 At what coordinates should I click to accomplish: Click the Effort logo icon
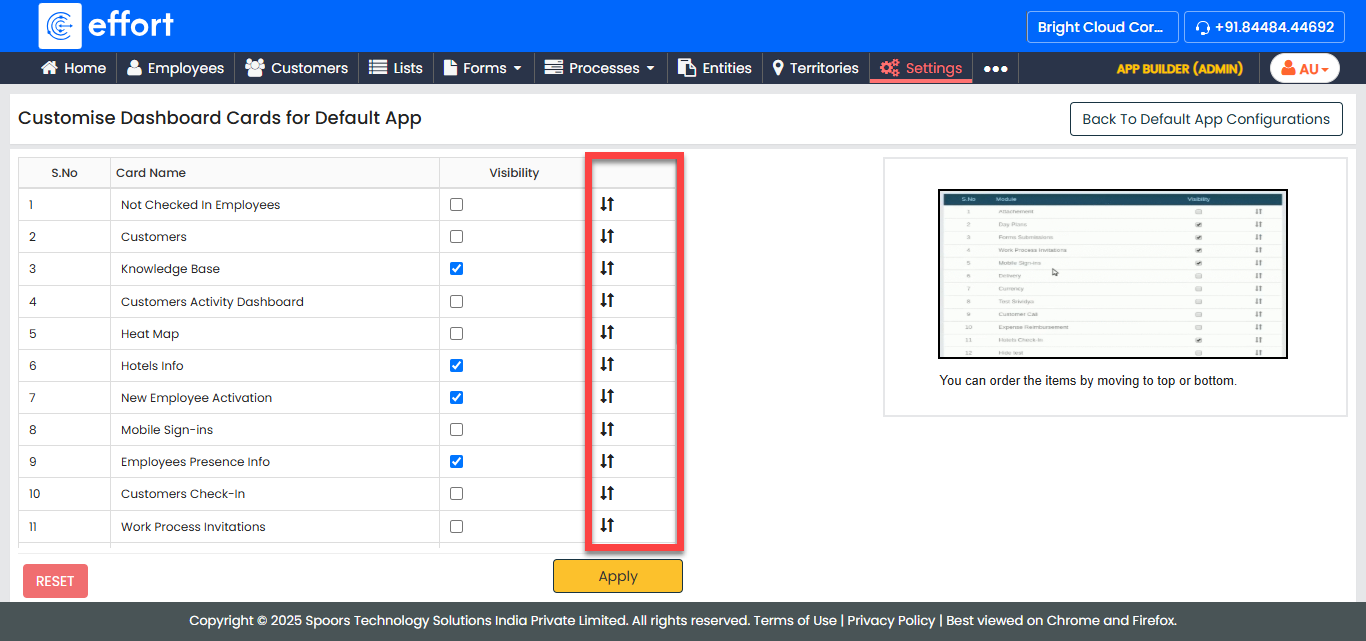[x=60, y=26]
